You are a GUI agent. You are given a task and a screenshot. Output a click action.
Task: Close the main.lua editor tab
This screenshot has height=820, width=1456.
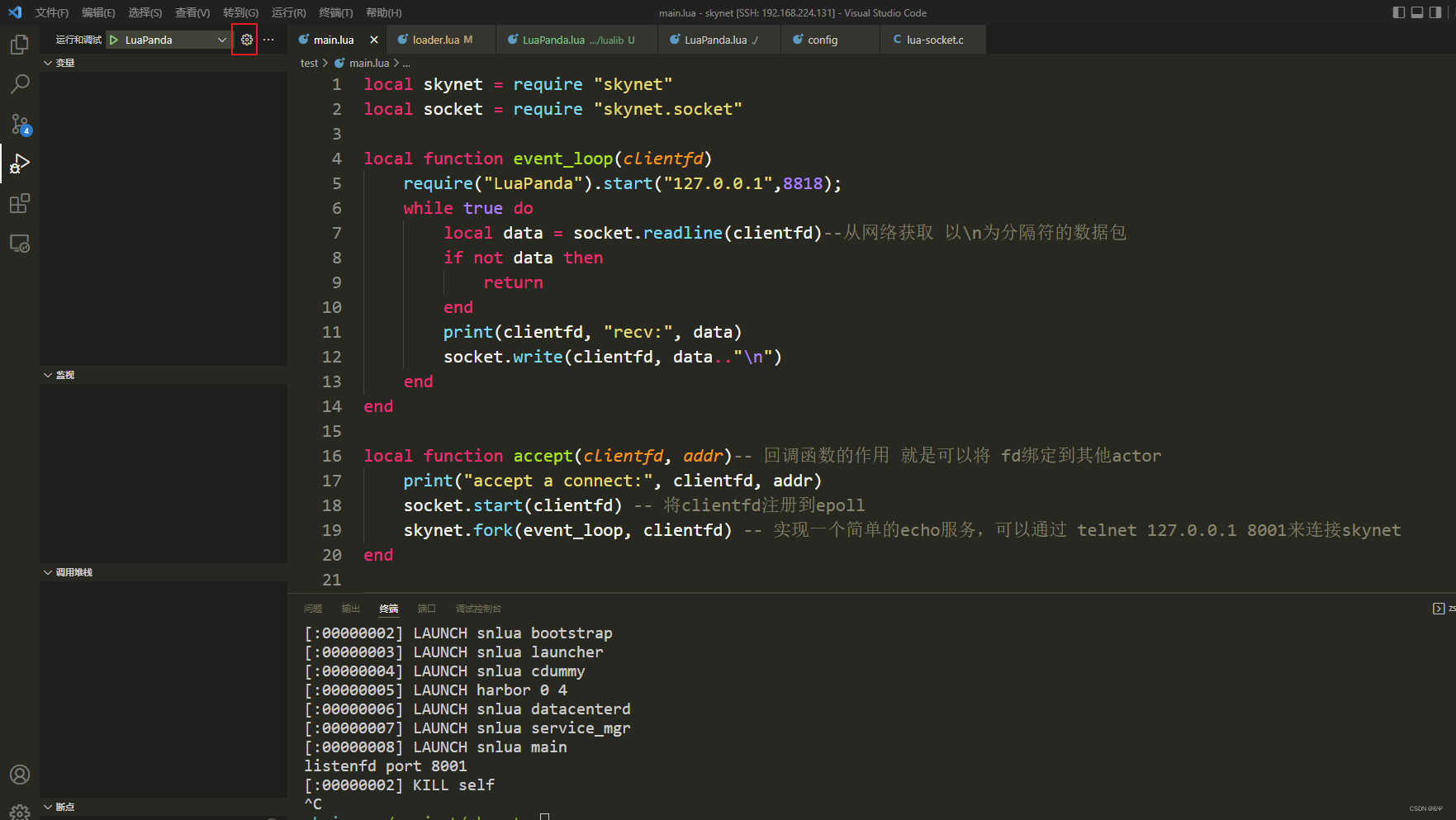pos(374,40)
